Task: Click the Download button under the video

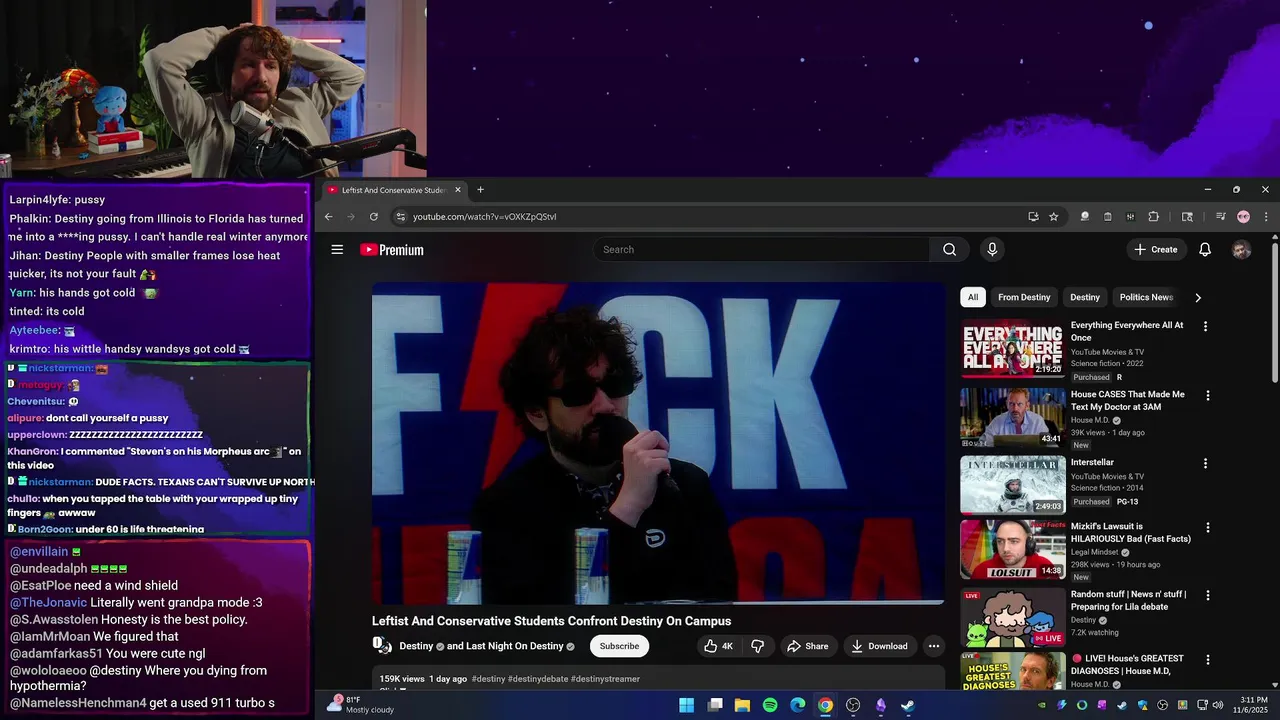Action: [x=880, y=646]
